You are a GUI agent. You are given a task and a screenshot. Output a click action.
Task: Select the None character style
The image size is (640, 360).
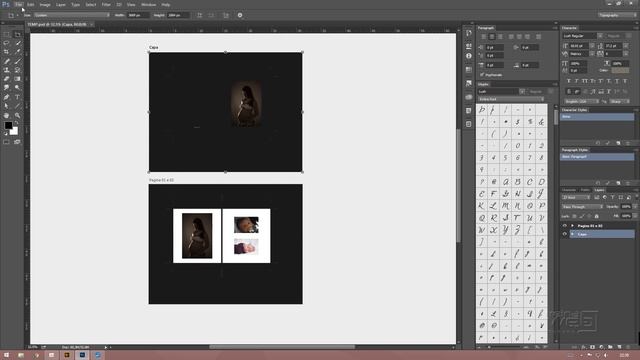597,117
